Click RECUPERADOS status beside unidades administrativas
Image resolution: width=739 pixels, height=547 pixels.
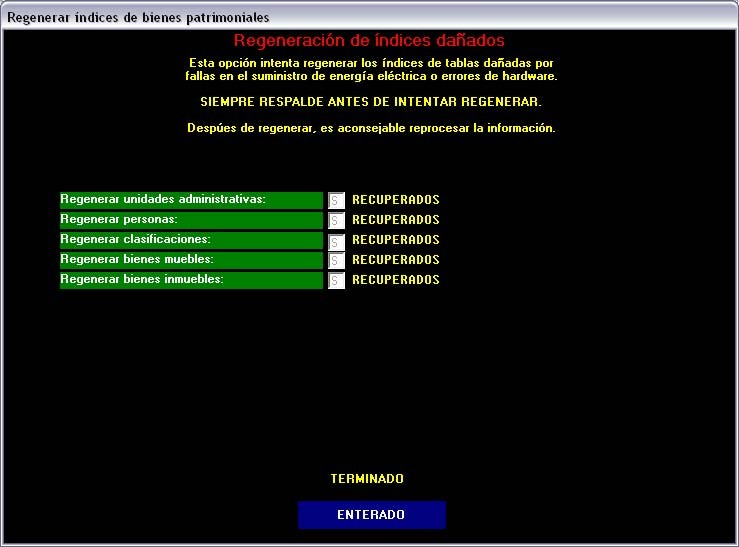396,200
